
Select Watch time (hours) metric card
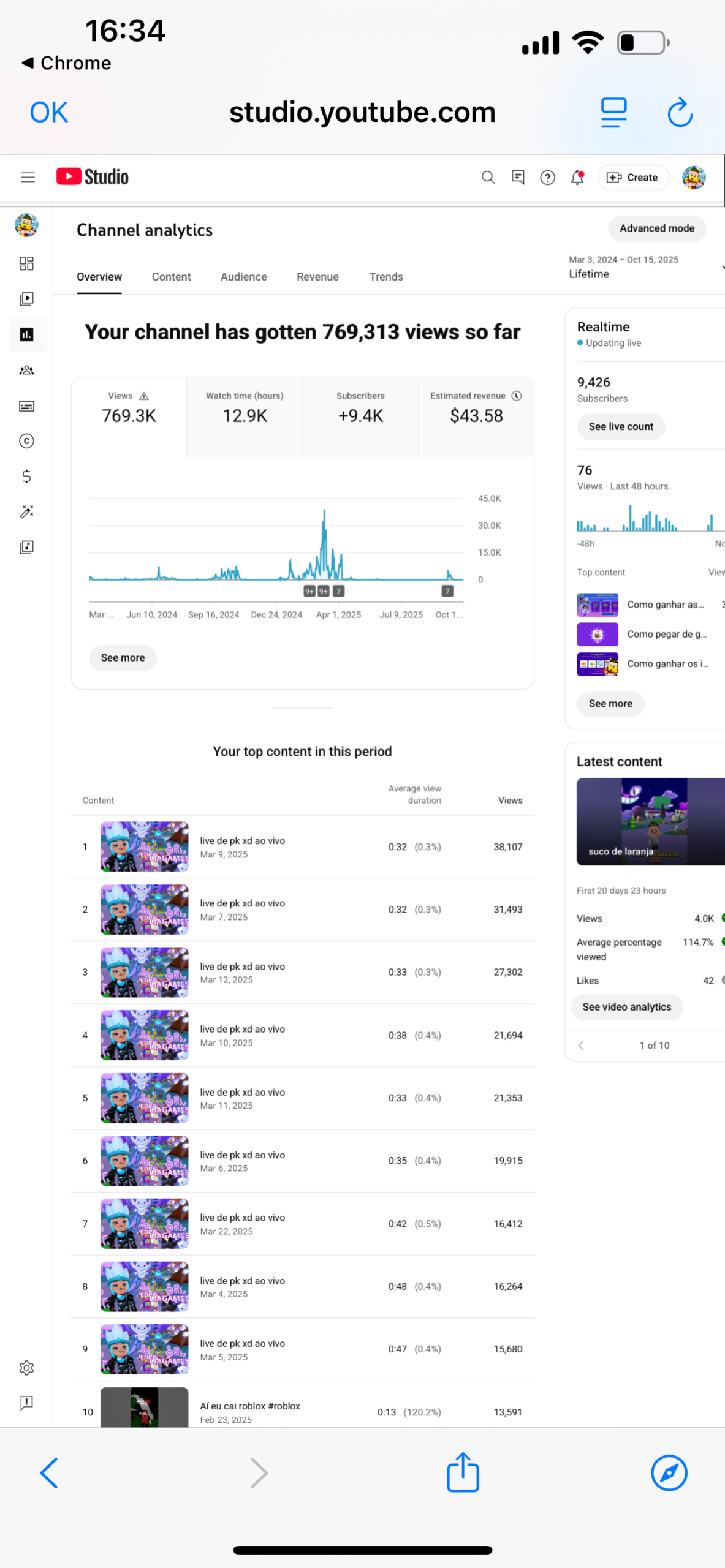(x=245, y=417)
